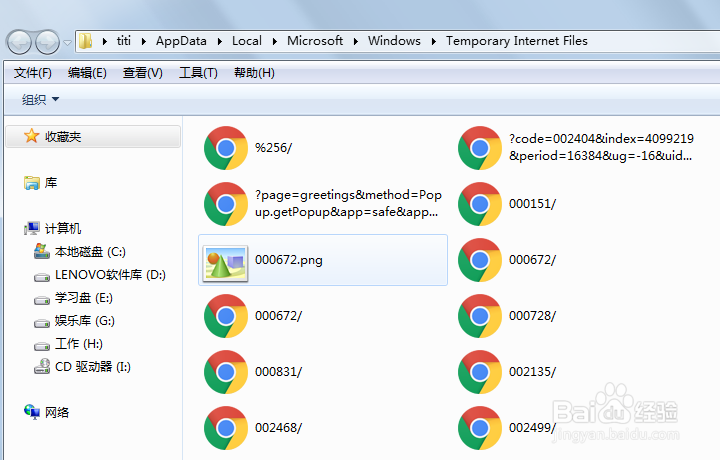Expand the arrow between AppData and Local
This screenshot has width=720, height=460.
tap(219, 41)
